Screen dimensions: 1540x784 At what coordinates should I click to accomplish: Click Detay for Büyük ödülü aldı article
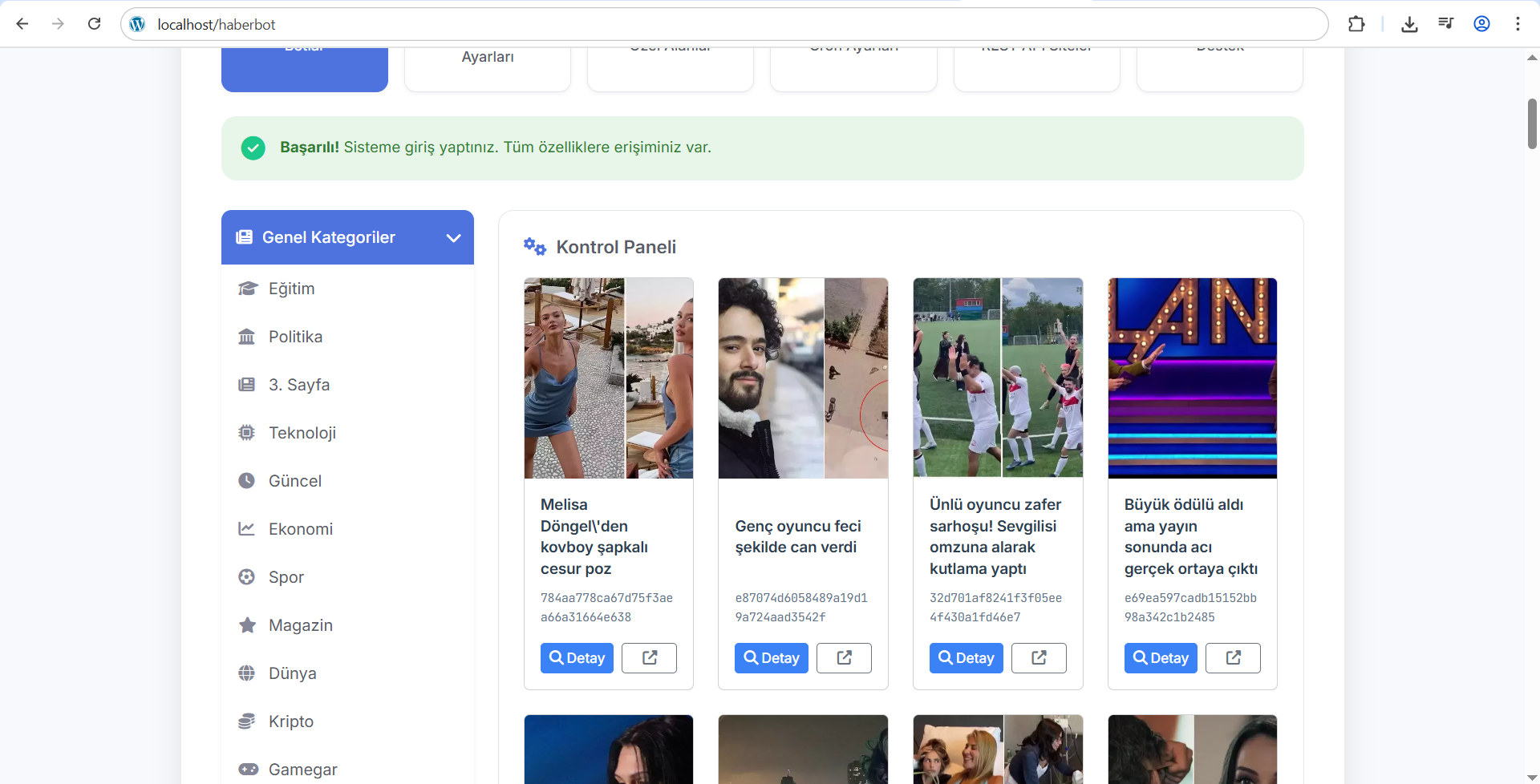click(1161, 658)
